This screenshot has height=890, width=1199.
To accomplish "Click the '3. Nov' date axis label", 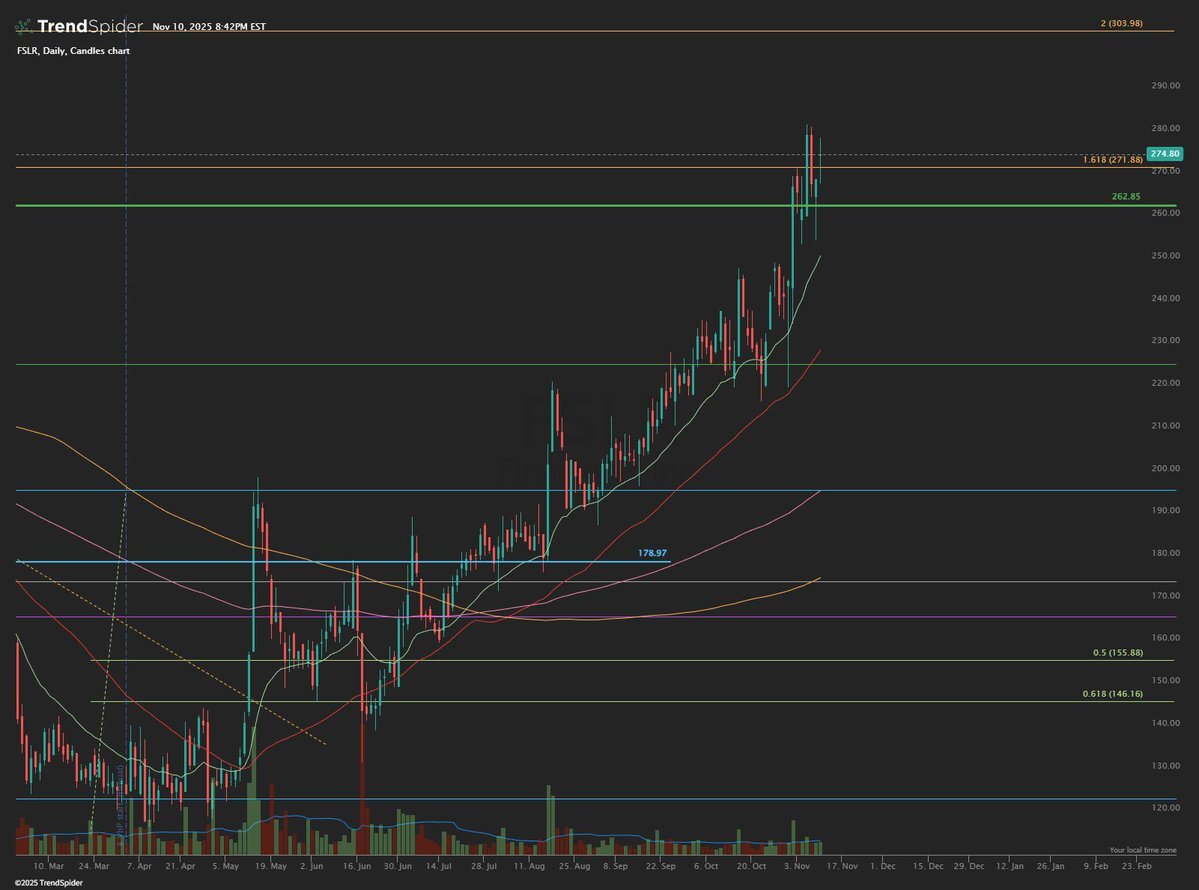I will click(x=796, y=866).
